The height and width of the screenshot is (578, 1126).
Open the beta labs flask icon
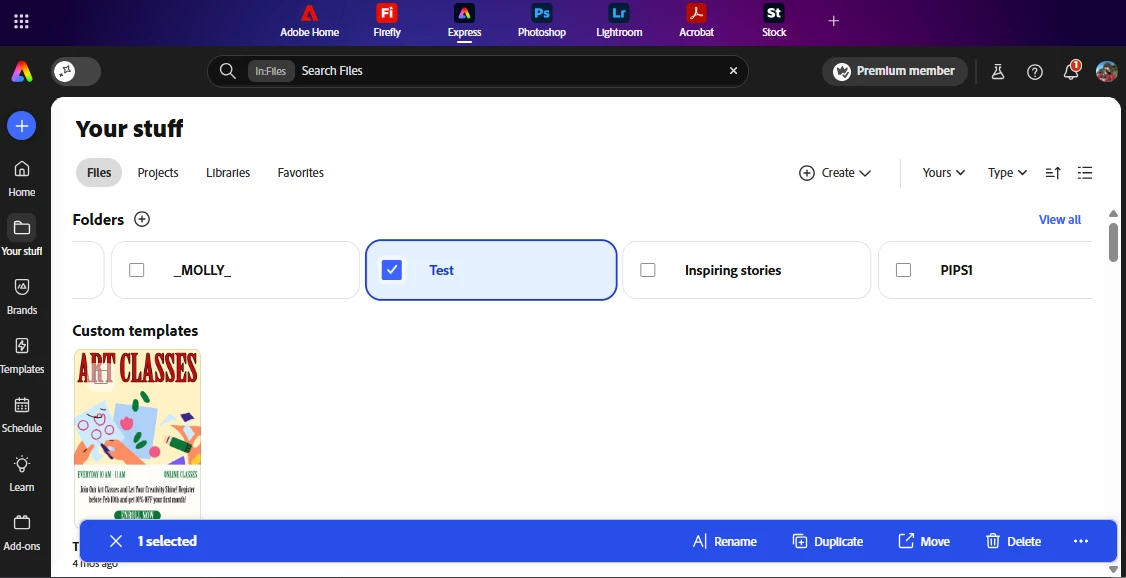pos(997,71)
